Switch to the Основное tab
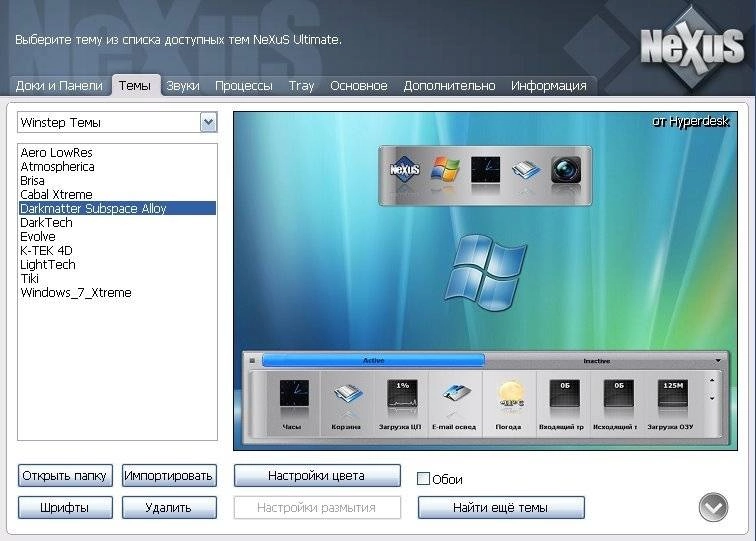 click(359, 86)
